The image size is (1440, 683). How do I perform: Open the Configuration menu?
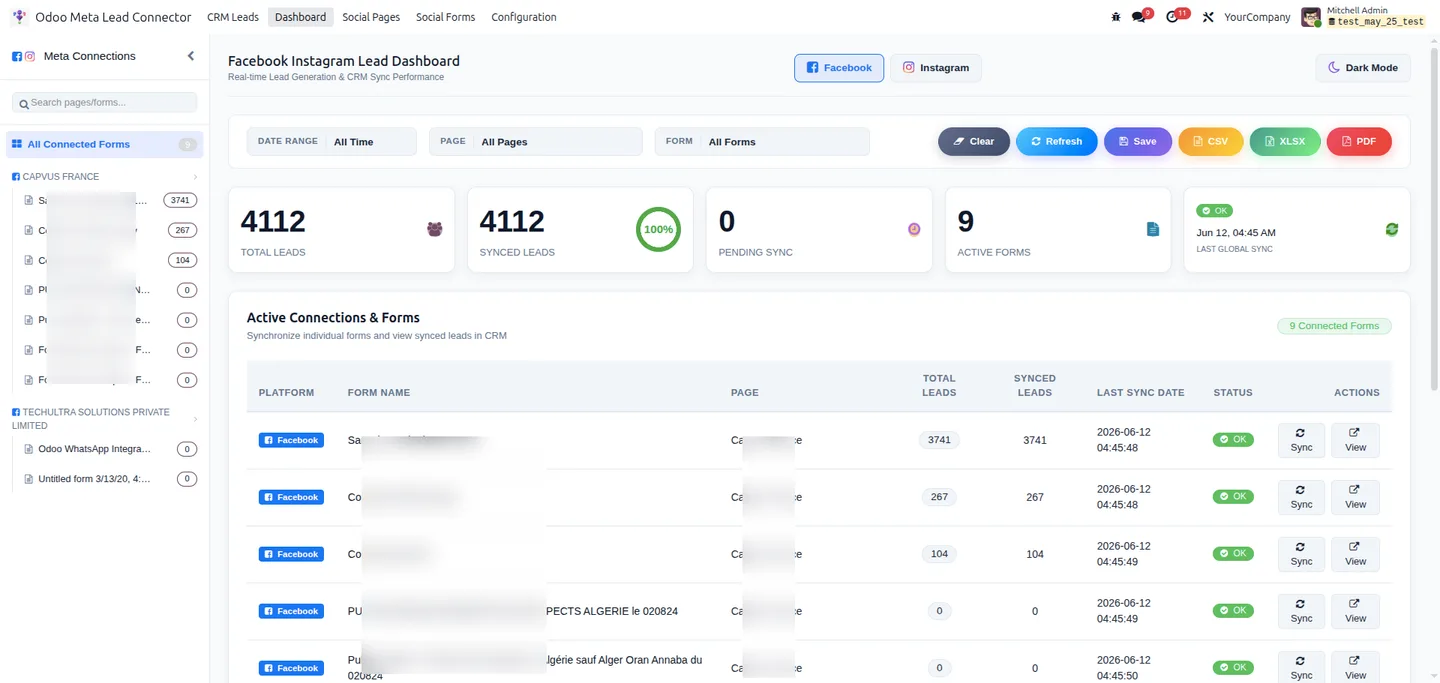click(x=524, y=17)
